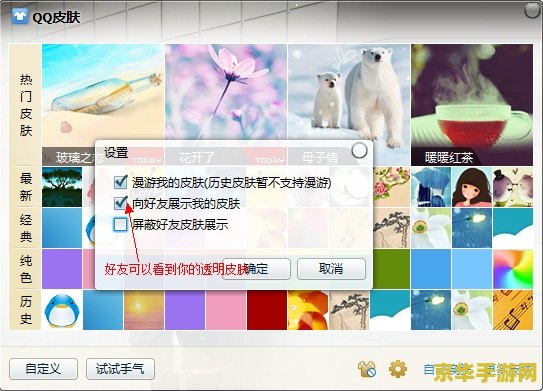Select purple swatch in 纯色 row
The height and width of the screenshot is (391, 543).
pos(62,269)
